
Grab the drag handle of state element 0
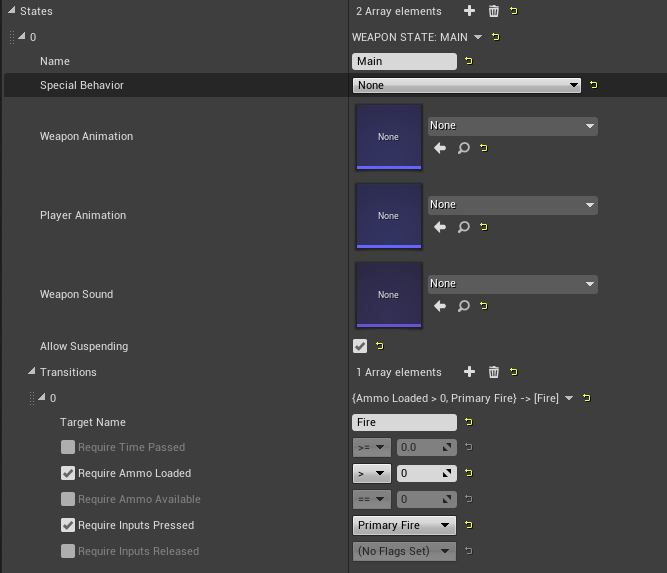pyautogui.click(x=12, y=37)
